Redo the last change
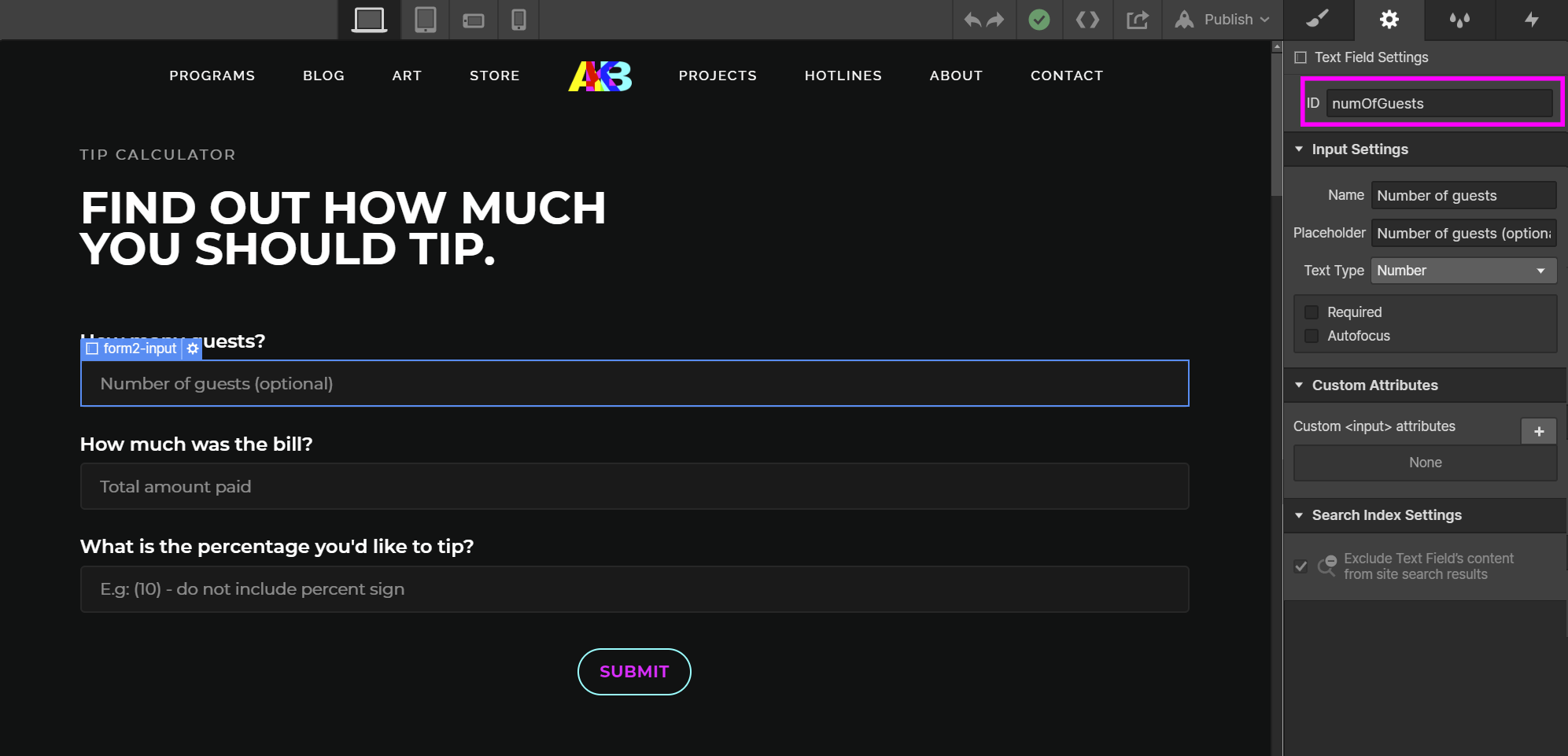Image resolution: width=1568 pixels, height=756 pixels. (x=996, y=20)
